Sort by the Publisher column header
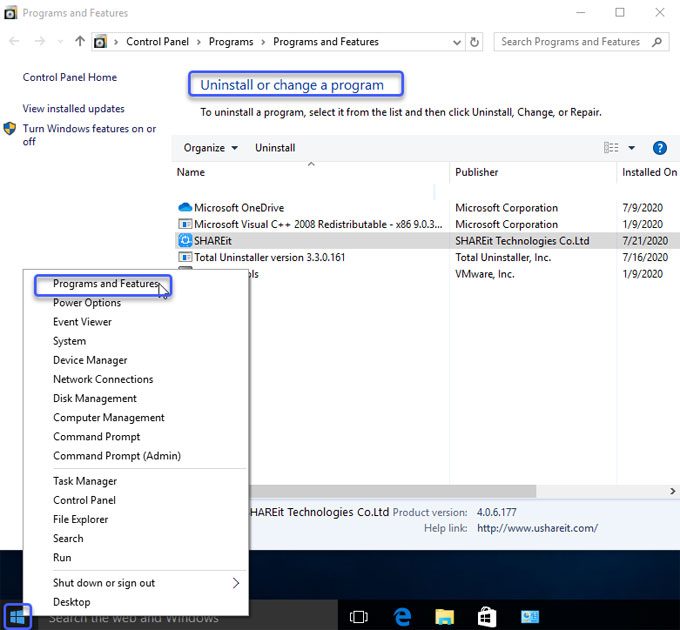This screenshot has width=680, height=630. tap(533, 172)
